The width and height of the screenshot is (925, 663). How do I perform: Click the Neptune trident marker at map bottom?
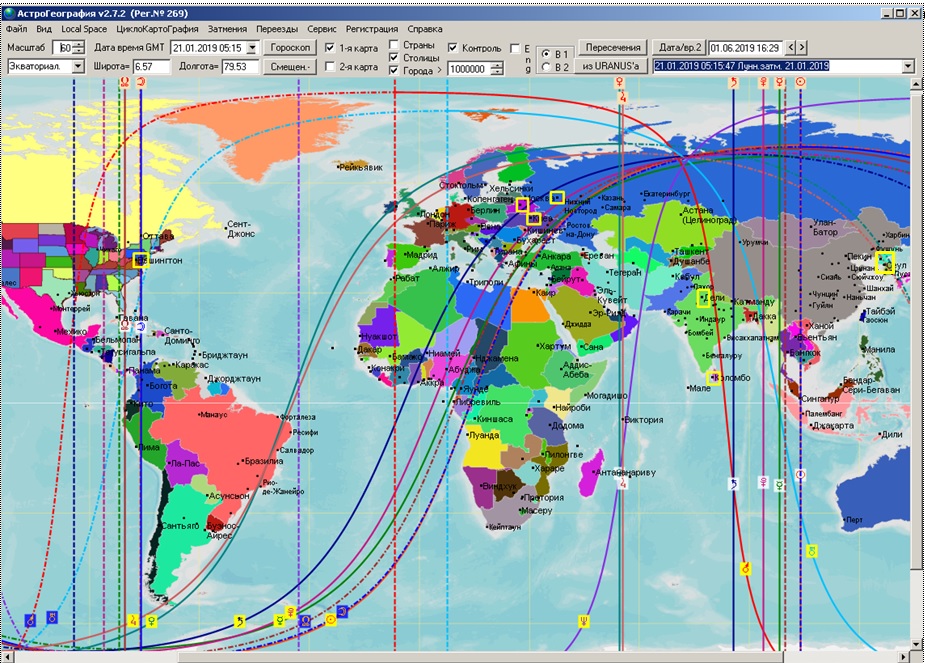click(583, 621)
